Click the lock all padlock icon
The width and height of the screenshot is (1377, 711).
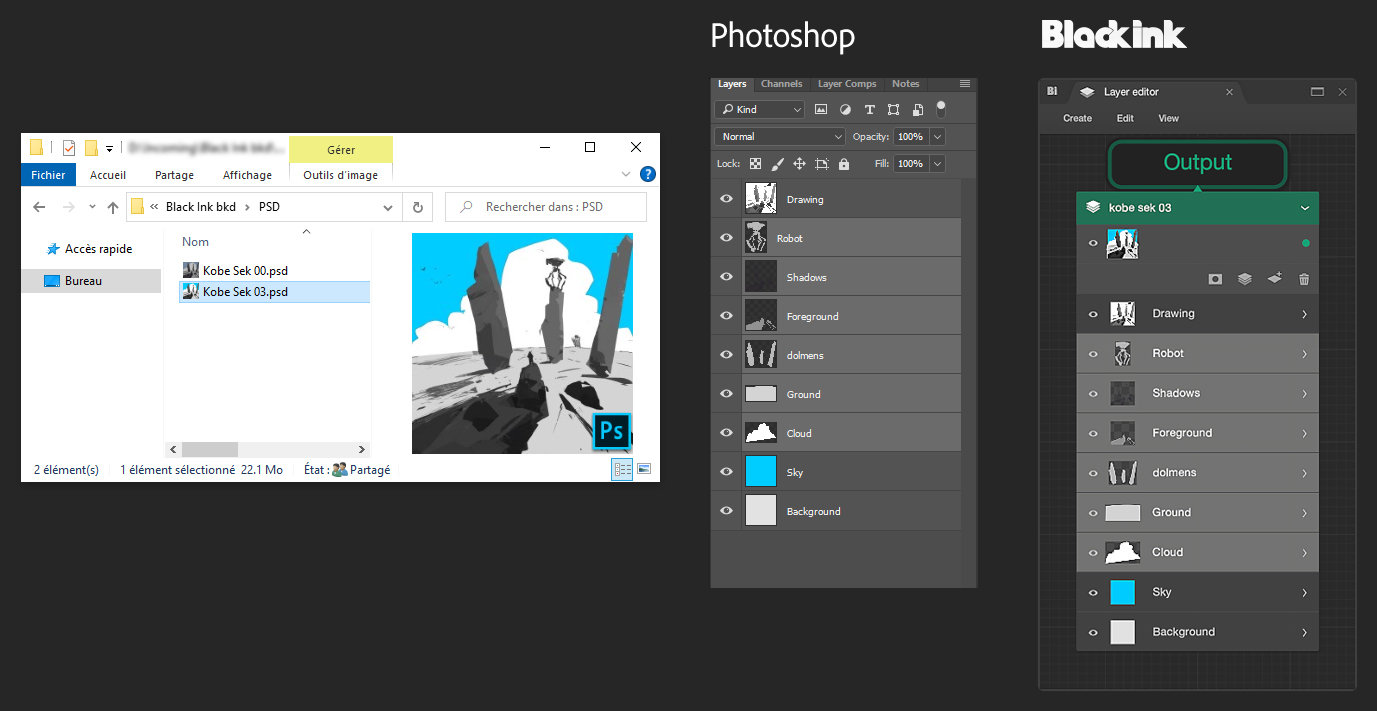pos(843,163)
